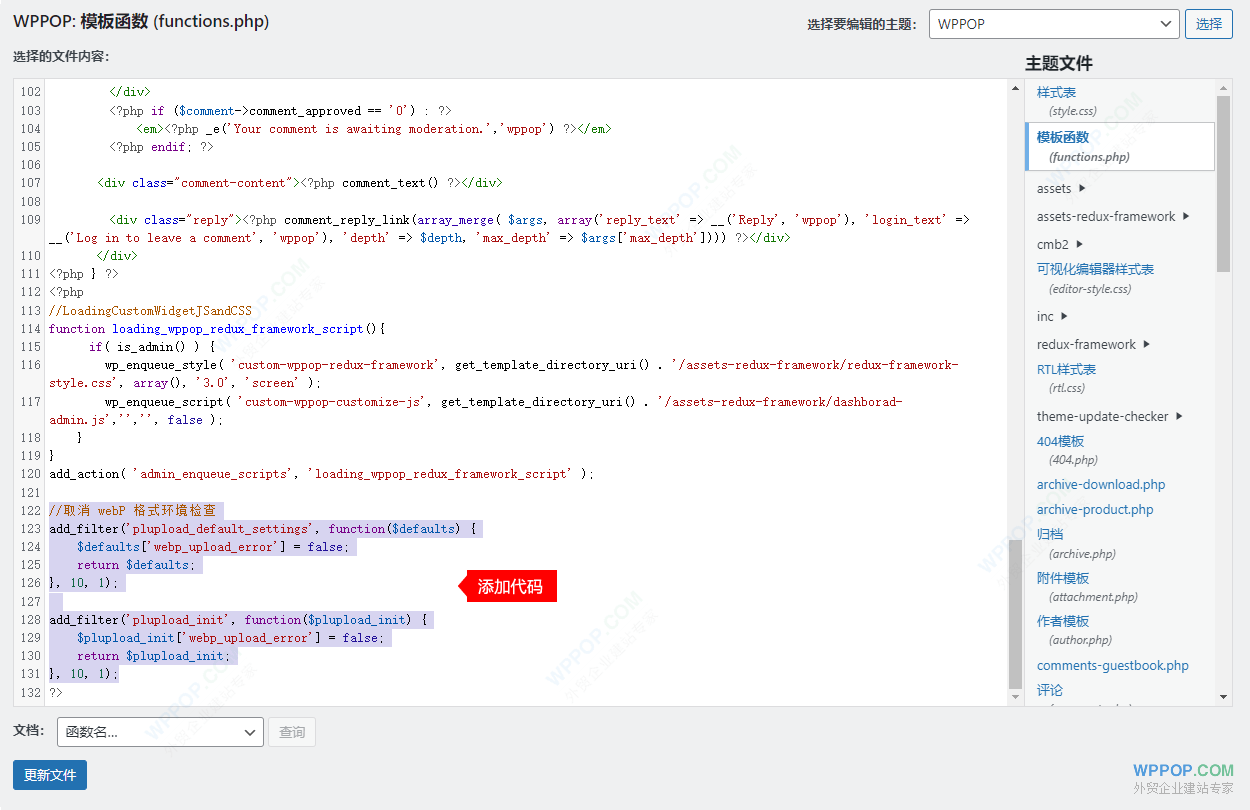Expand the redux-framework folder

[1146, 344]
